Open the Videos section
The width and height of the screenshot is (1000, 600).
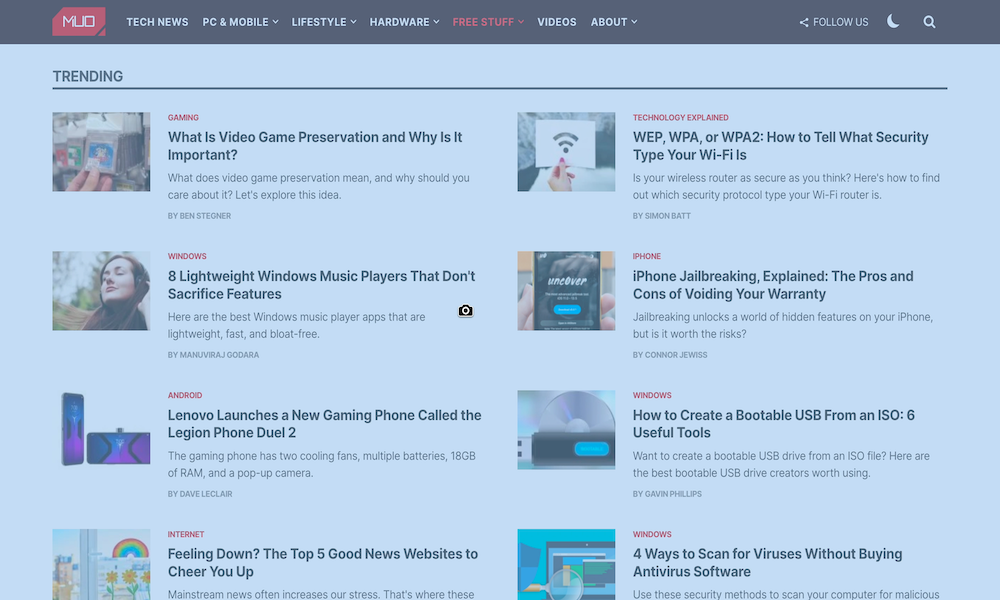click(557, 21)
